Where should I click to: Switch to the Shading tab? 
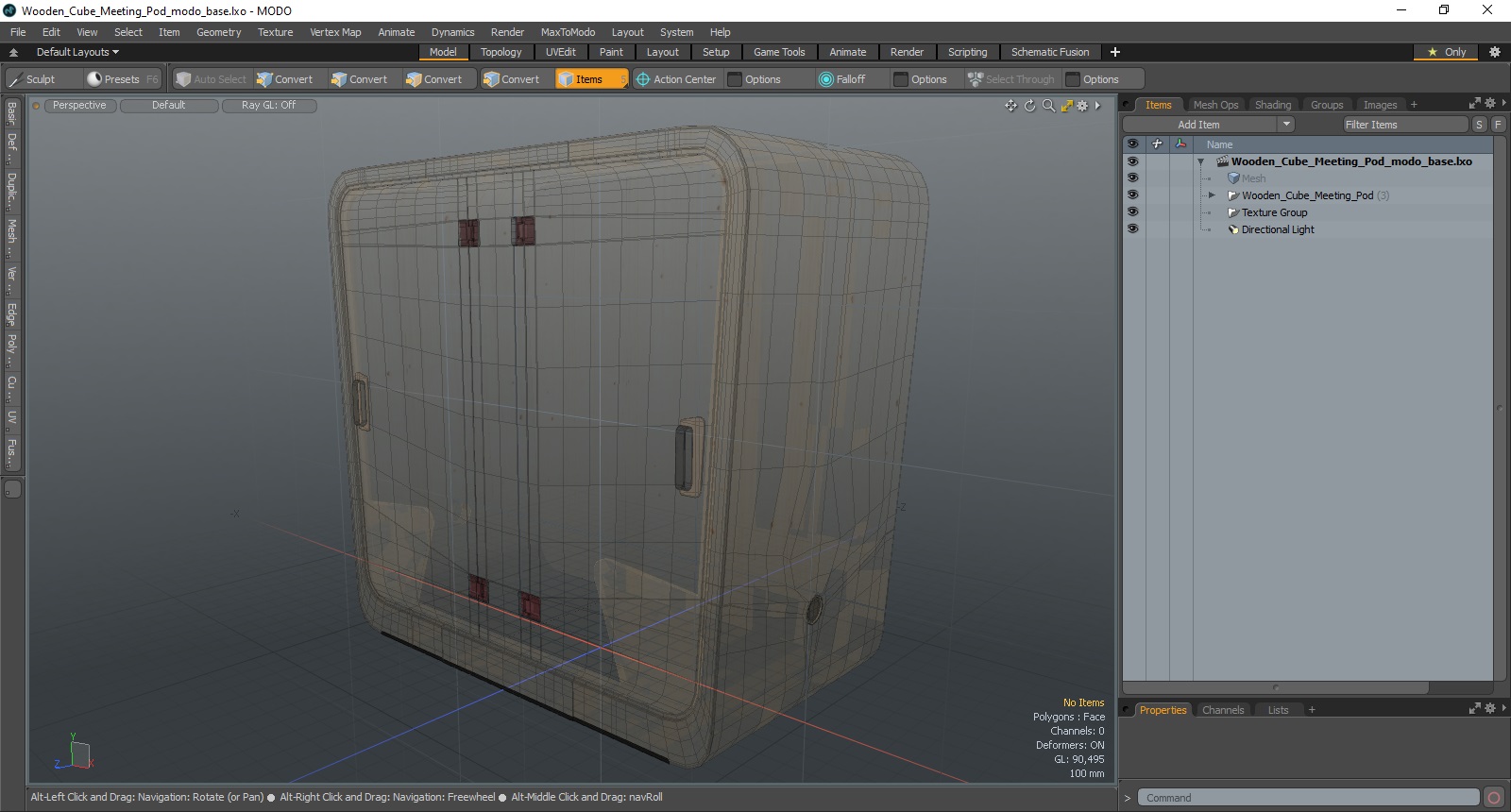(x=1273, y=105)
